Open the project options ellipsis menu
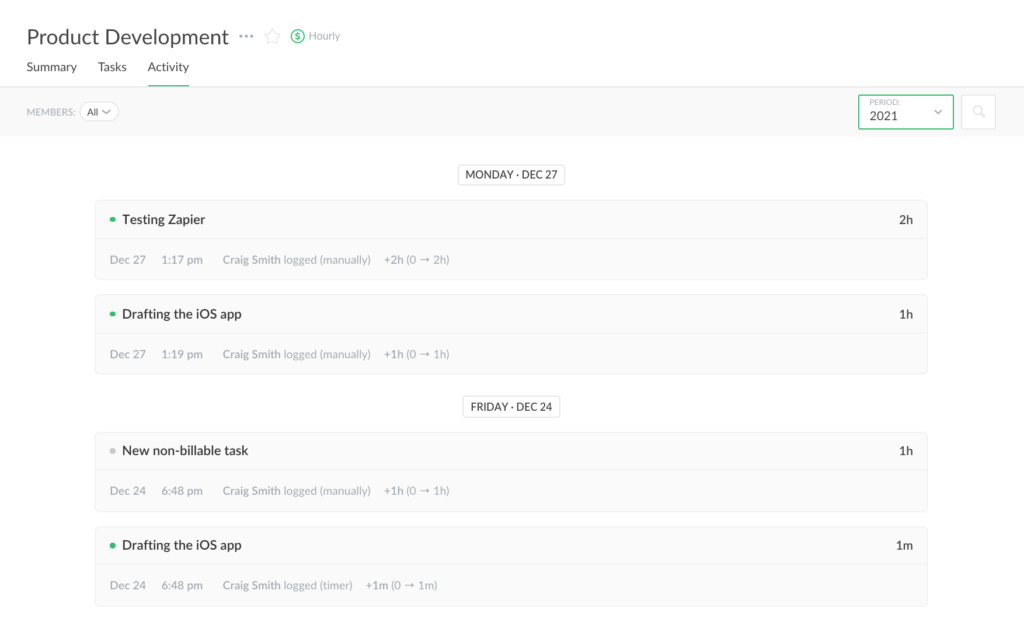 click(246, 36)
